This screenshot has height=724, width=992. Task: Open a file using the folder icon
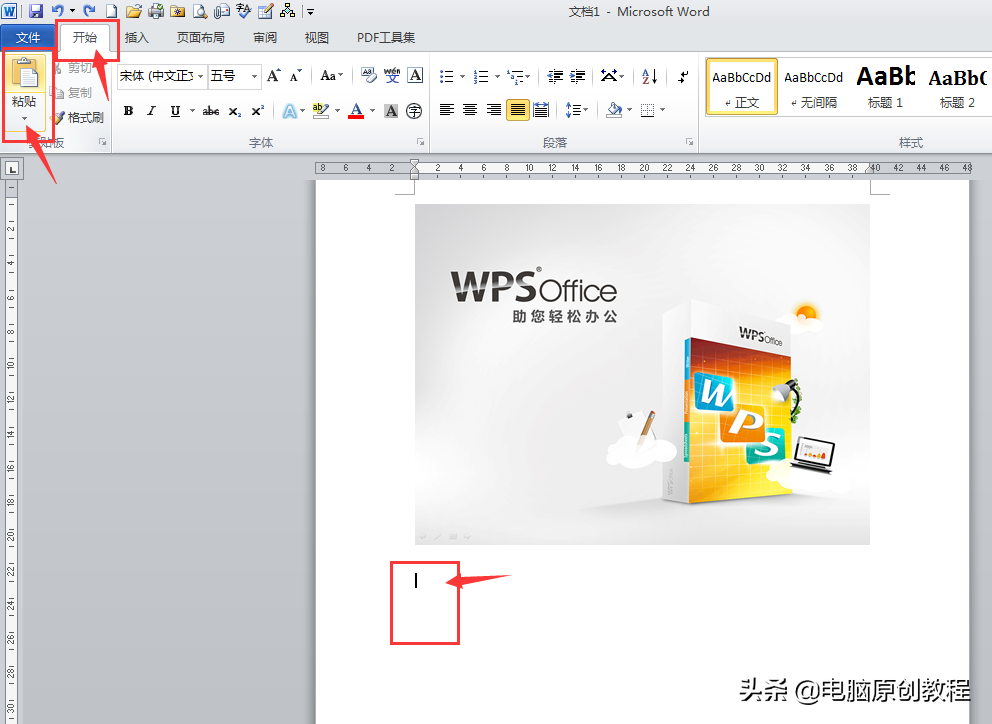point(133,11)
